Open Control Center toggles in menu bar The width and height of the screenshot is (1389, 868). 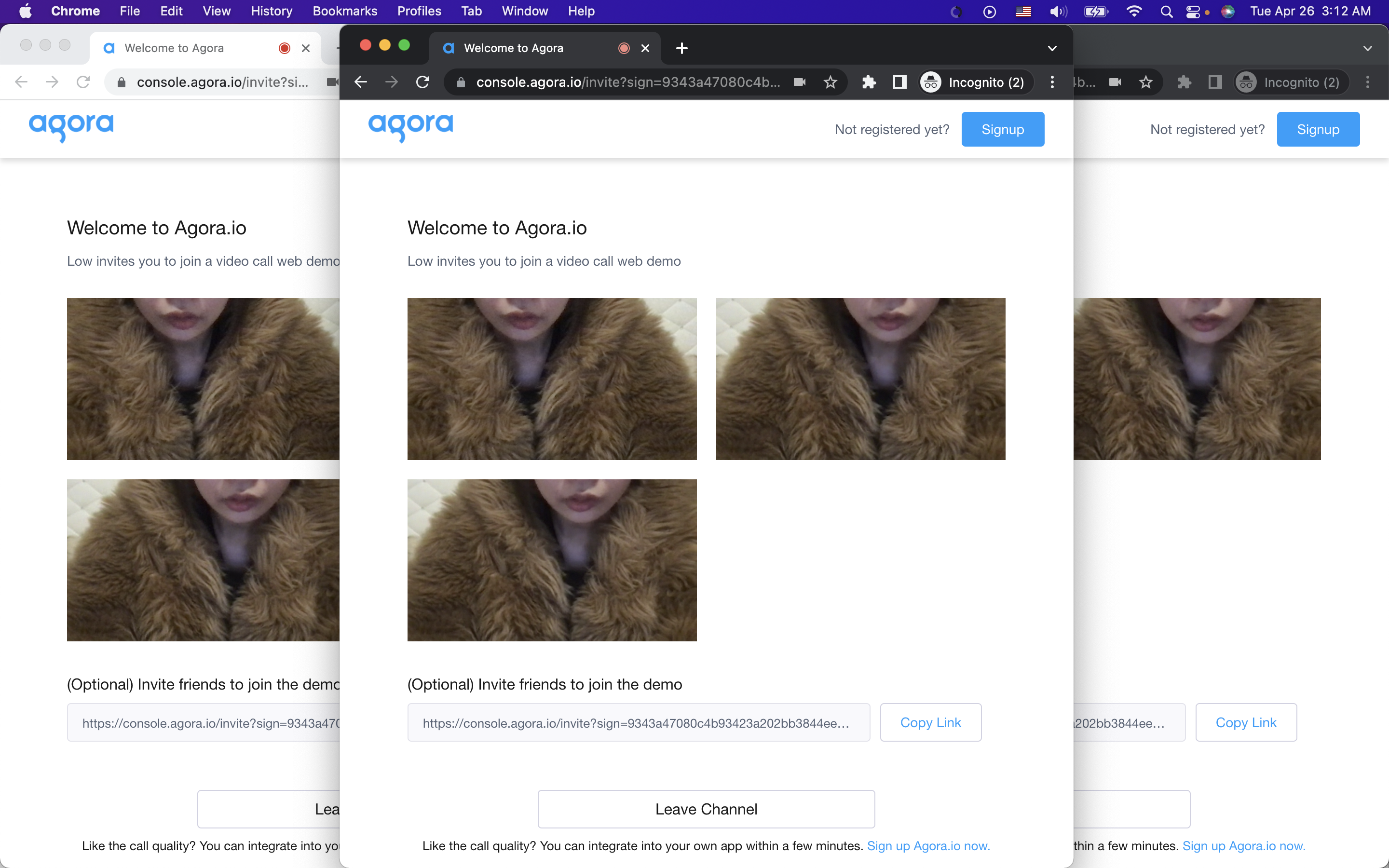pyautogui.click(x=1193, y=12)
